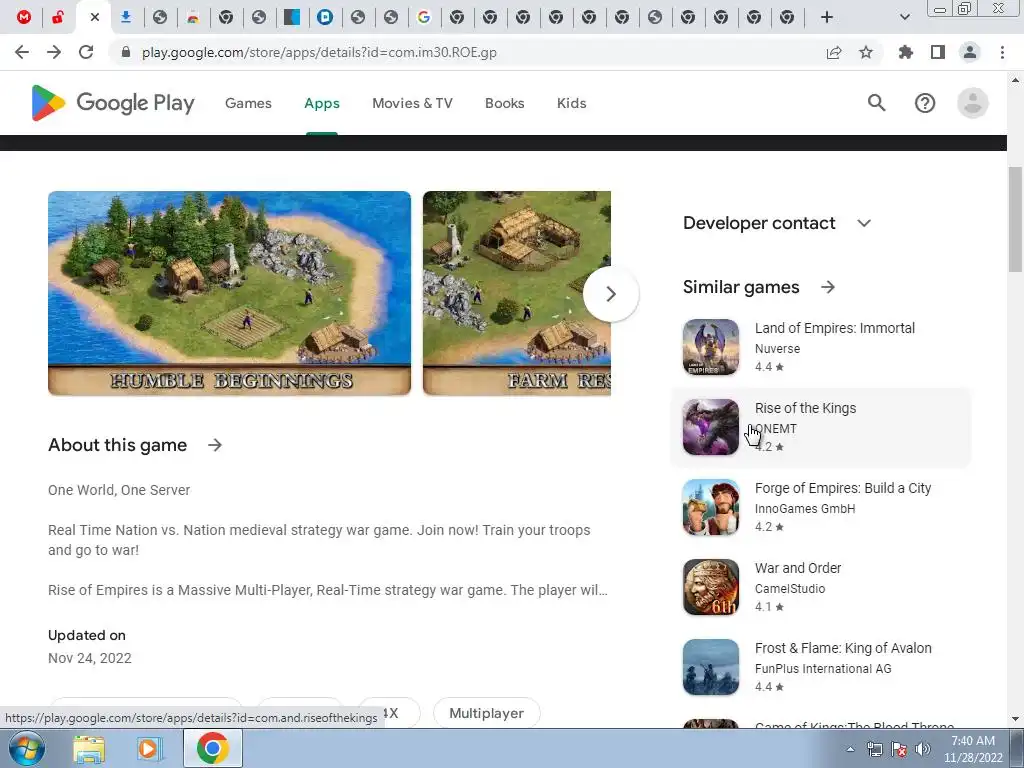Screen dimensions: 1024x768
Task: Open the media player taskbar icon
Action: 149,749
